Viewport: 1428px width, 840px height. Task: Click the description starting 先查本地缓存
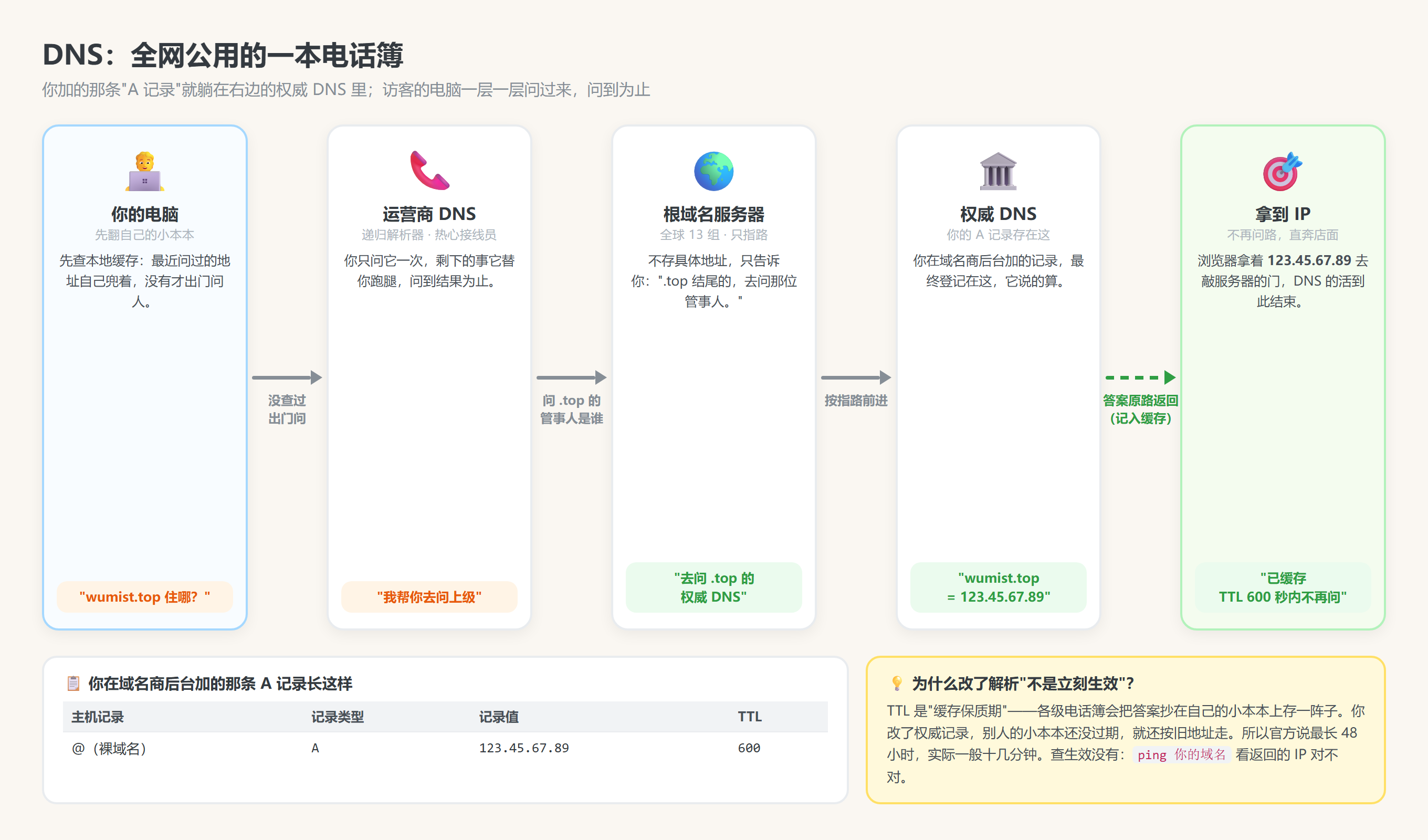point(145,281)
